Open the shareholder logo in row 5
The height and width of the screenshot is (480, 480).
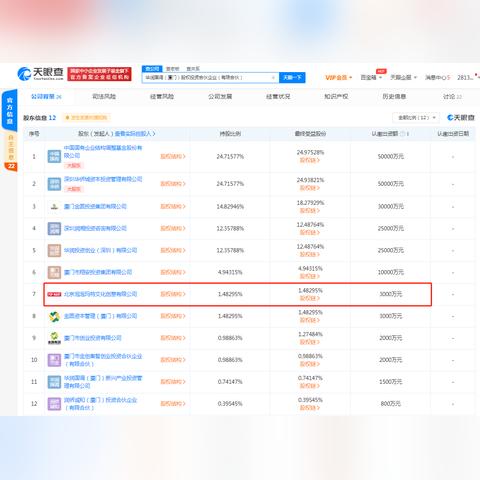[x=54, y=250]
